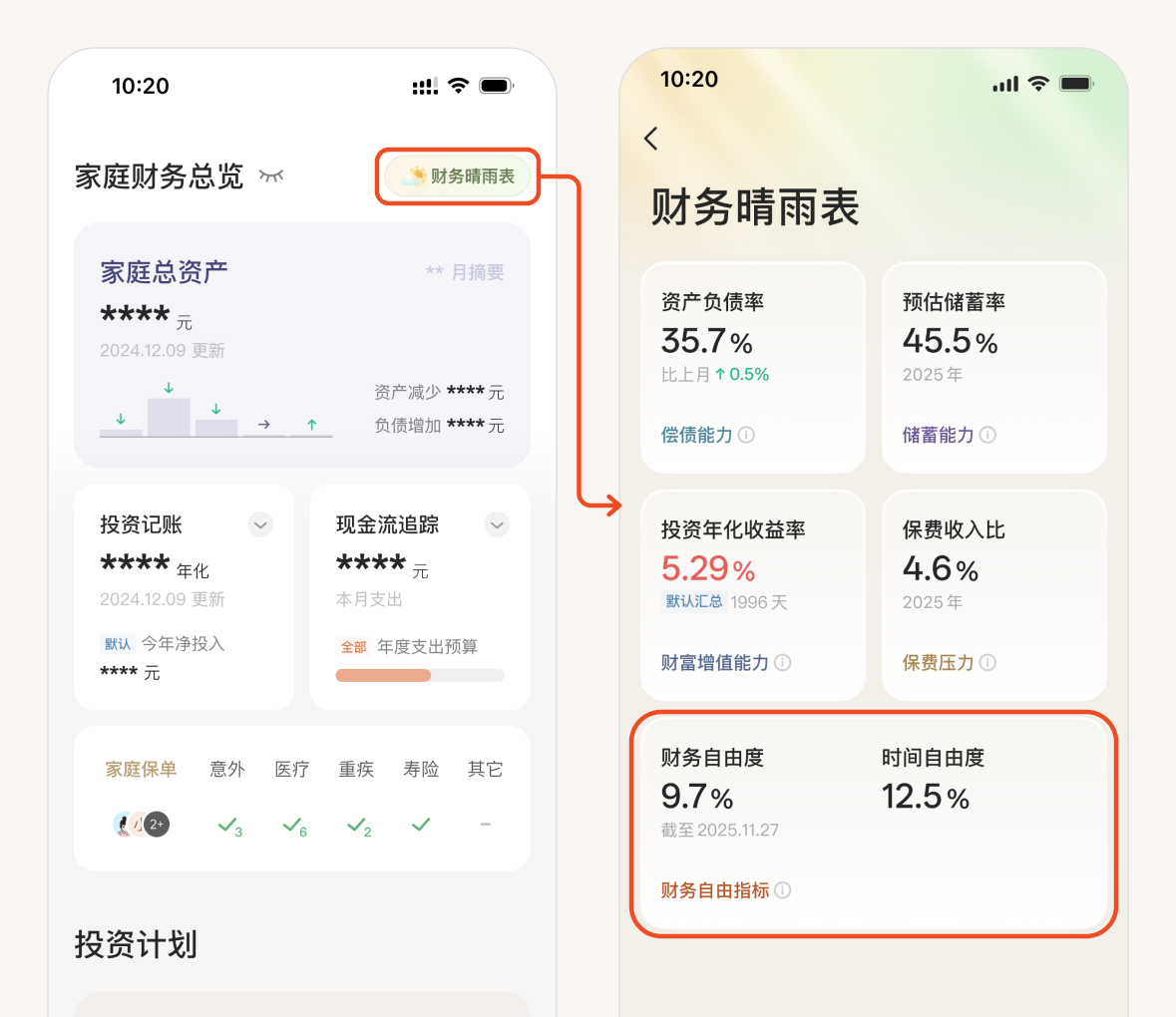Click the 年度支出预算 progress bar

point(420,675)
